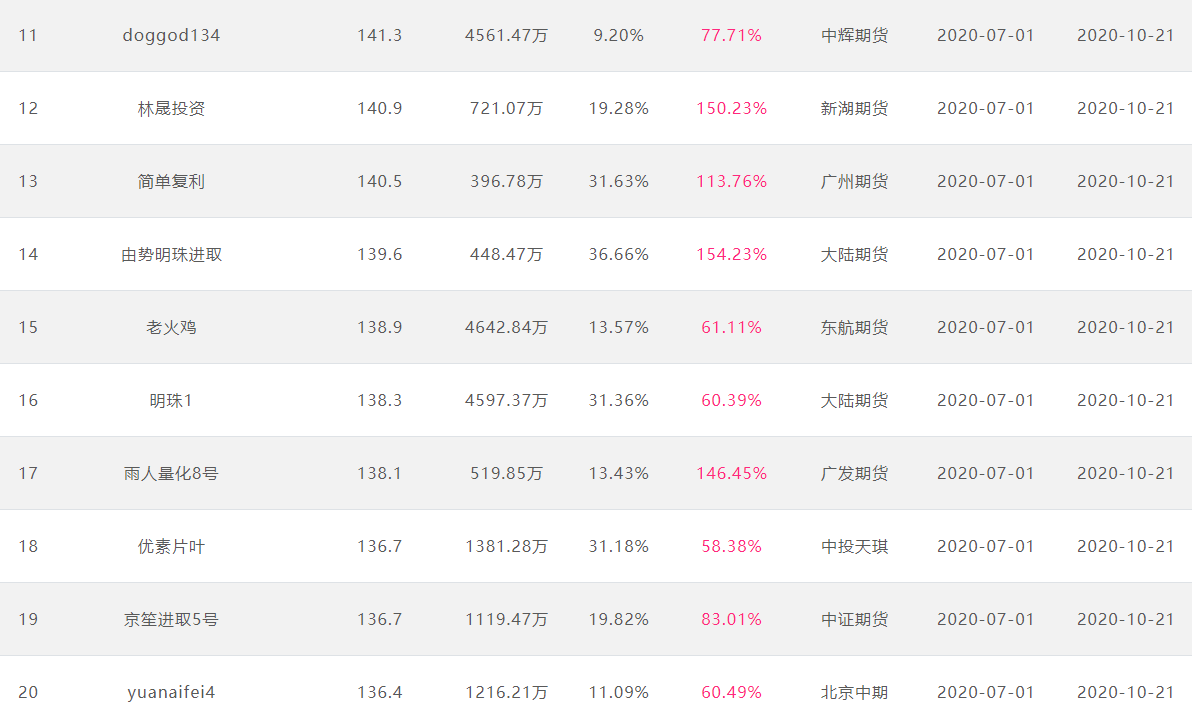Click the 老火鸡 account name
1192x726 pixels.
click(171, 328)
